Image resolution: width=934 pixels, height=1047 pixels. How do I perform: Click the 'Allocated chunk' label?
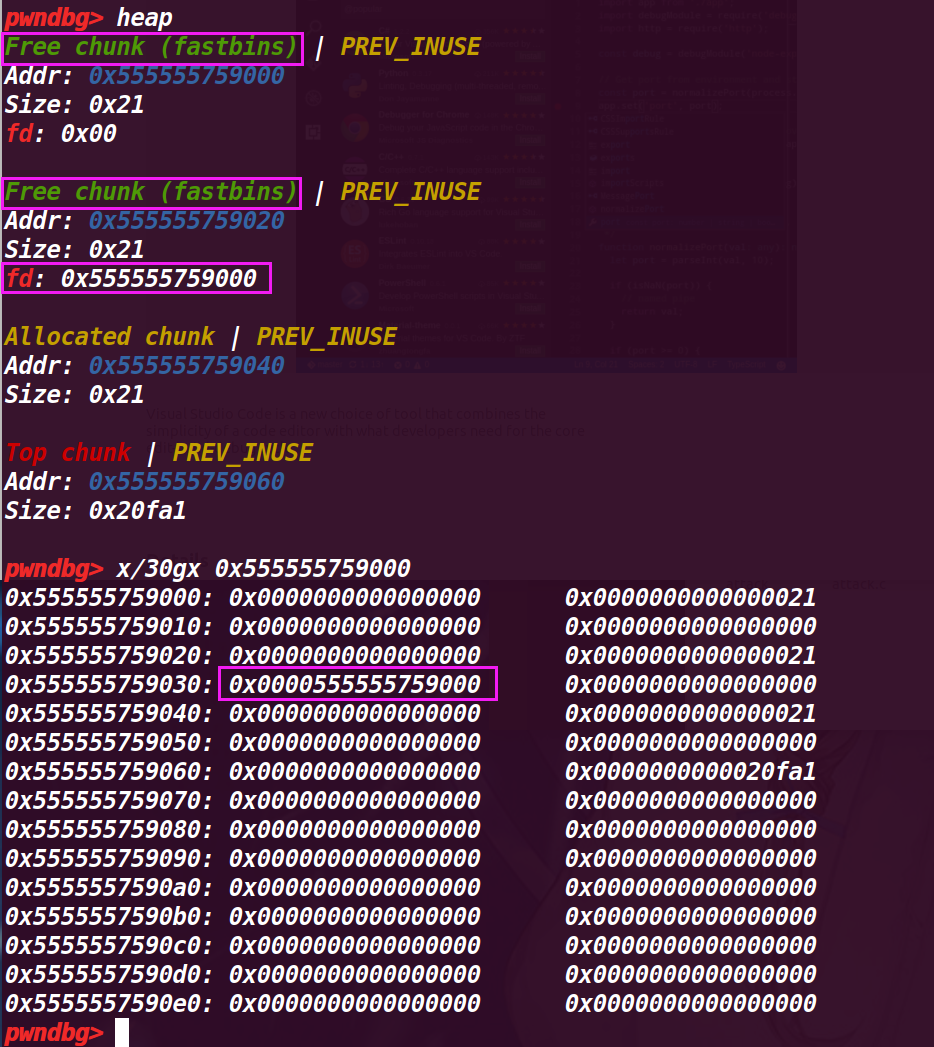click(109, 337)
